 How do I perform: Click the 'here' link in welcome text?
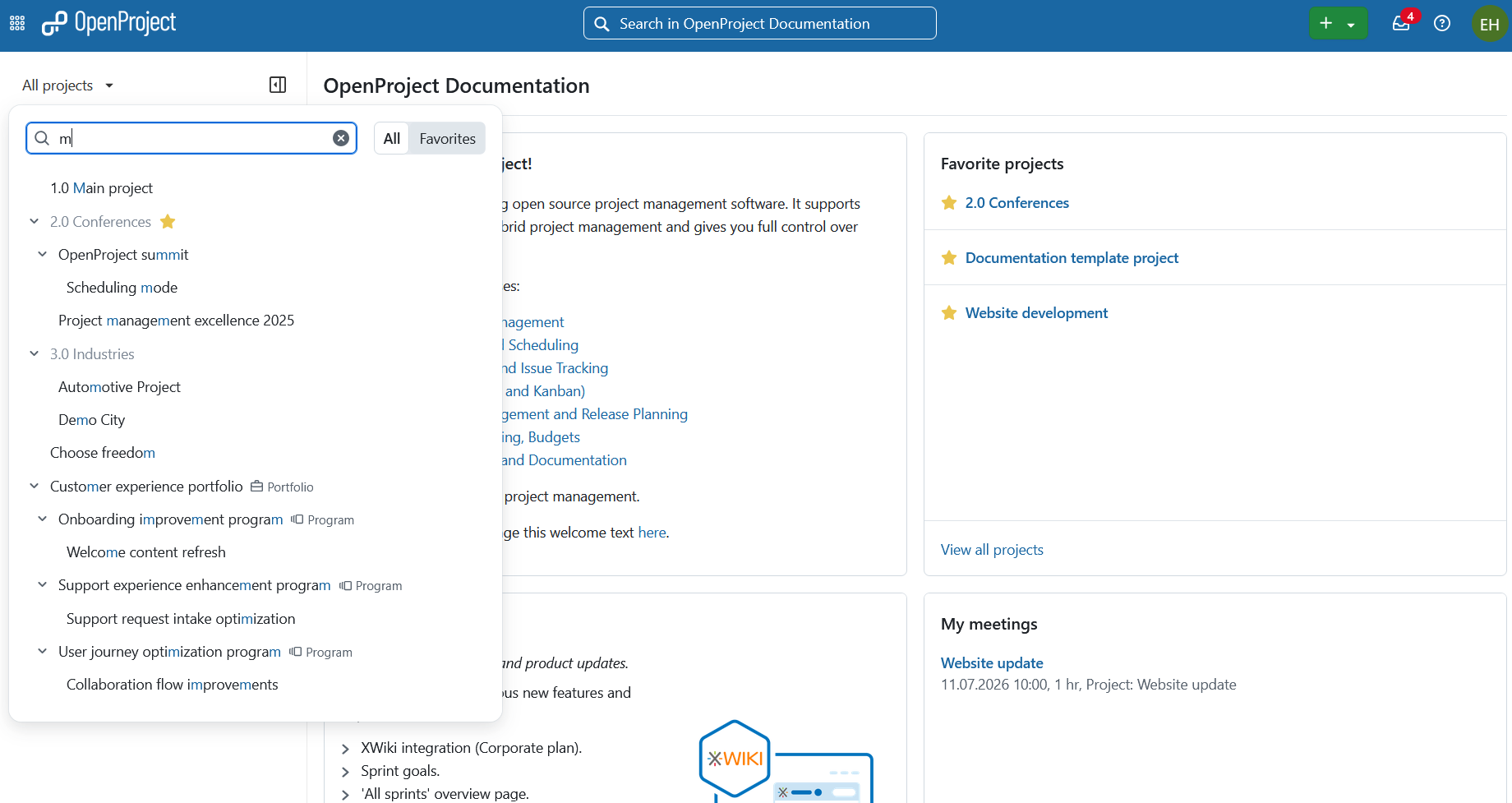point(652,533)
